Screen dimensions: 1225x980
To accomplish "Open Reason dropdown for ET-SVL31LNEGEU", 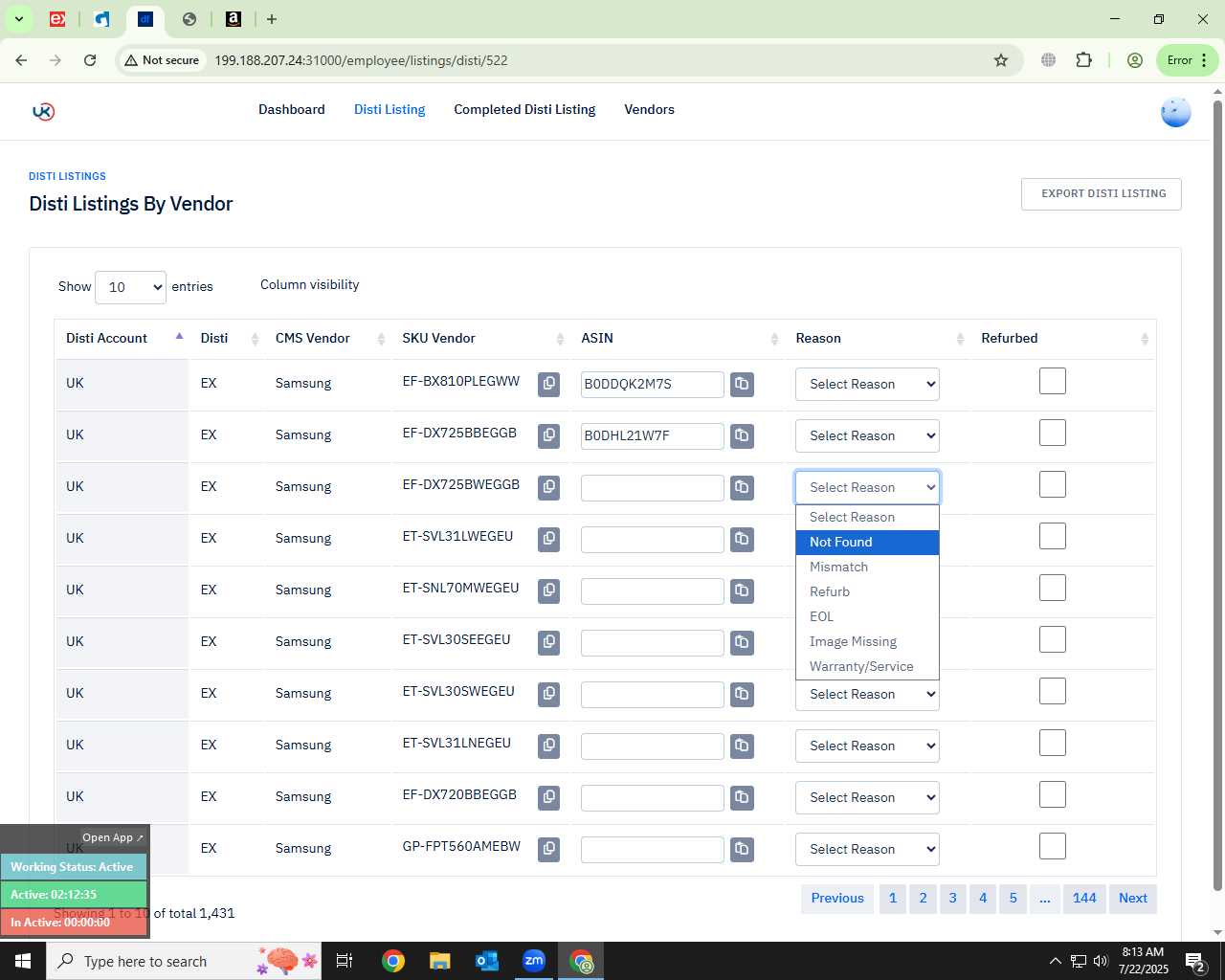I will click(x=867, y=746).
